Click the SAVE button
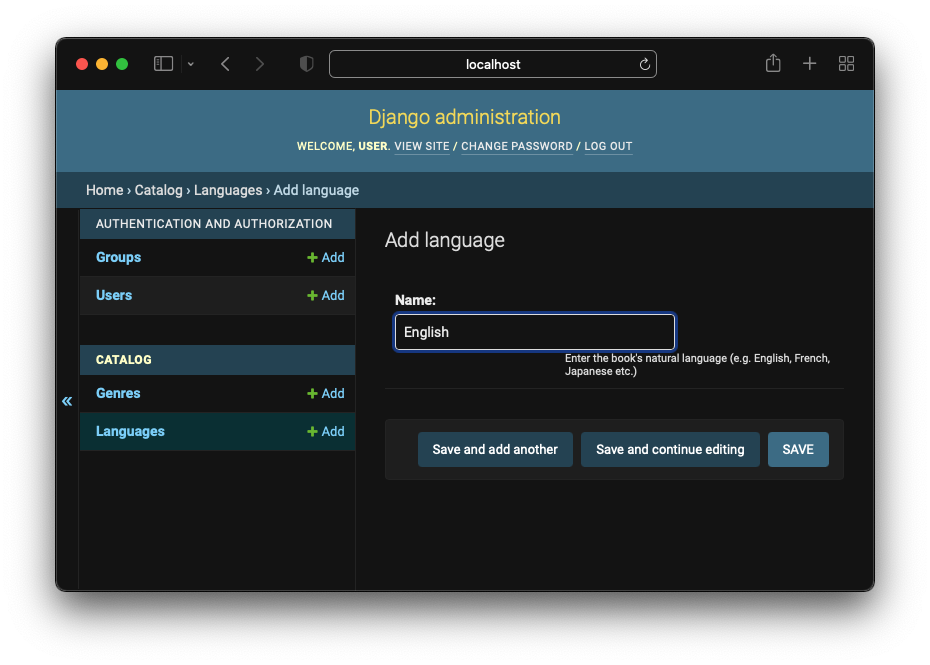930x665 pixels. point(798,449)
